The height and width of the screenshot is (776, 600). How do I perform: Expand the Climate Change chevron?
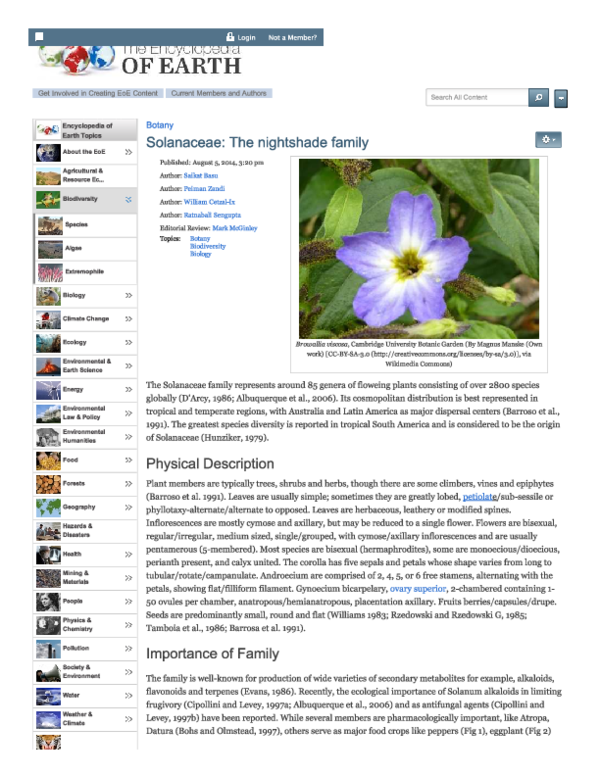click(x=129, y=319)
